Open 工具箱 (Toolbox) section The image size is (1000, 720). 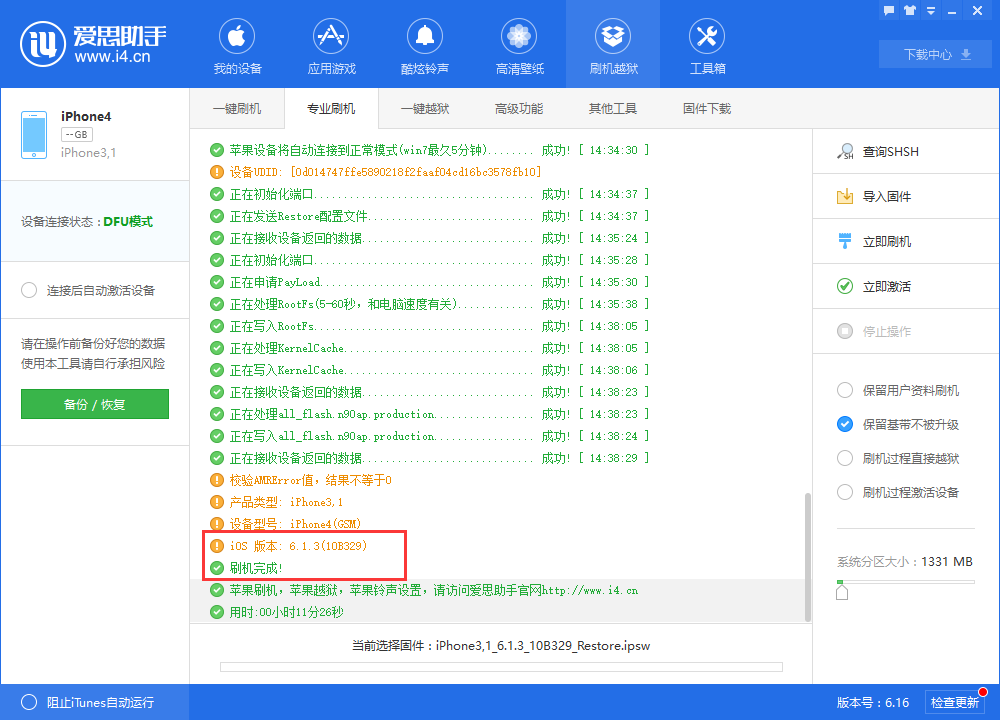706,45
